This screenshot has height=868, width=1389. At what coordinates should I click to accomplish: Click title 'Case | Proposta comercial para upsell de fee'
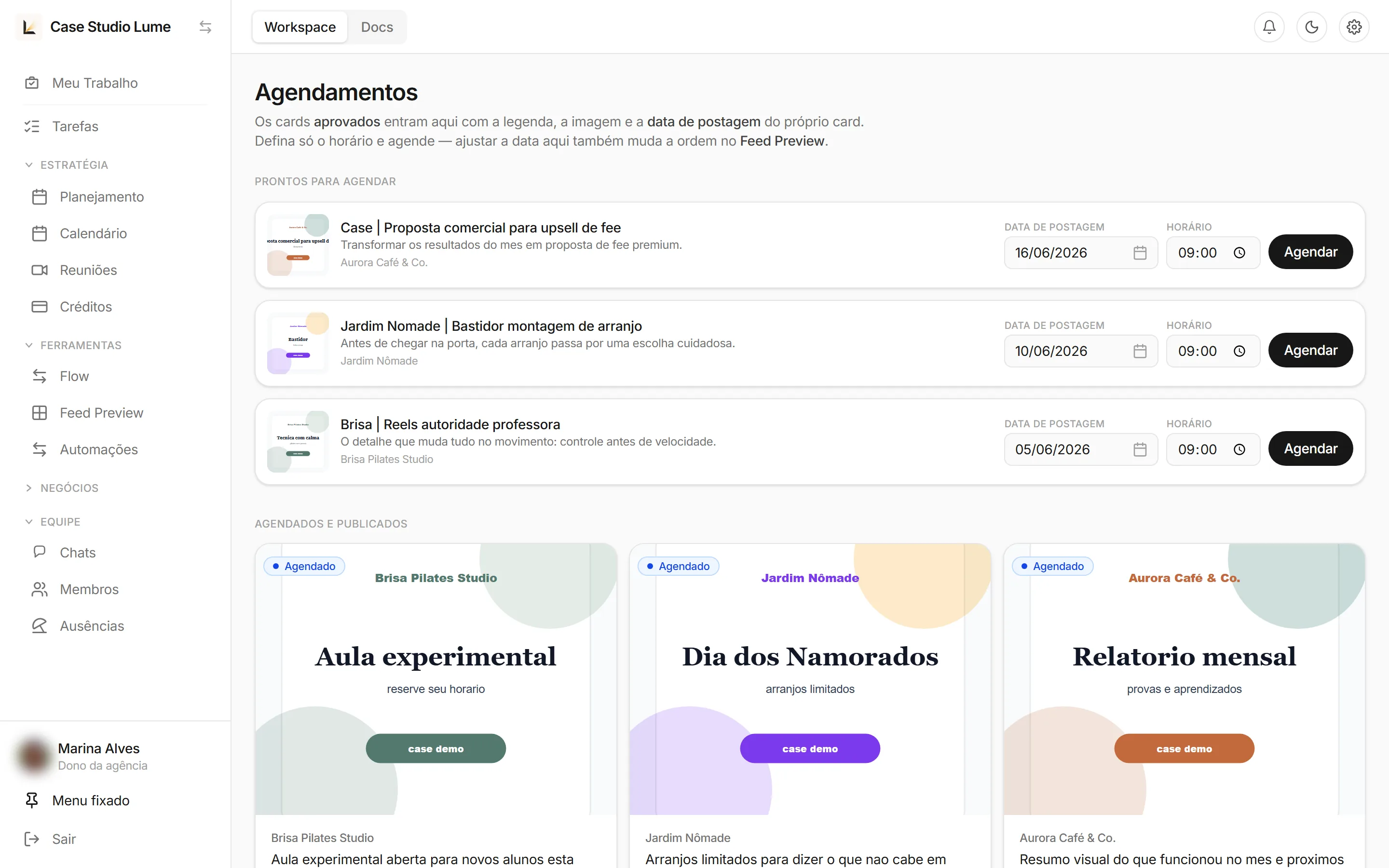480,228
